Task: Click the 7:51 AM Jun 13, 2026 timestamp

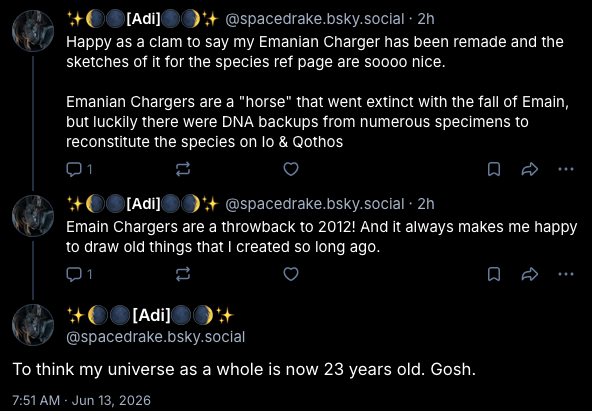Action: pos(82,400)
